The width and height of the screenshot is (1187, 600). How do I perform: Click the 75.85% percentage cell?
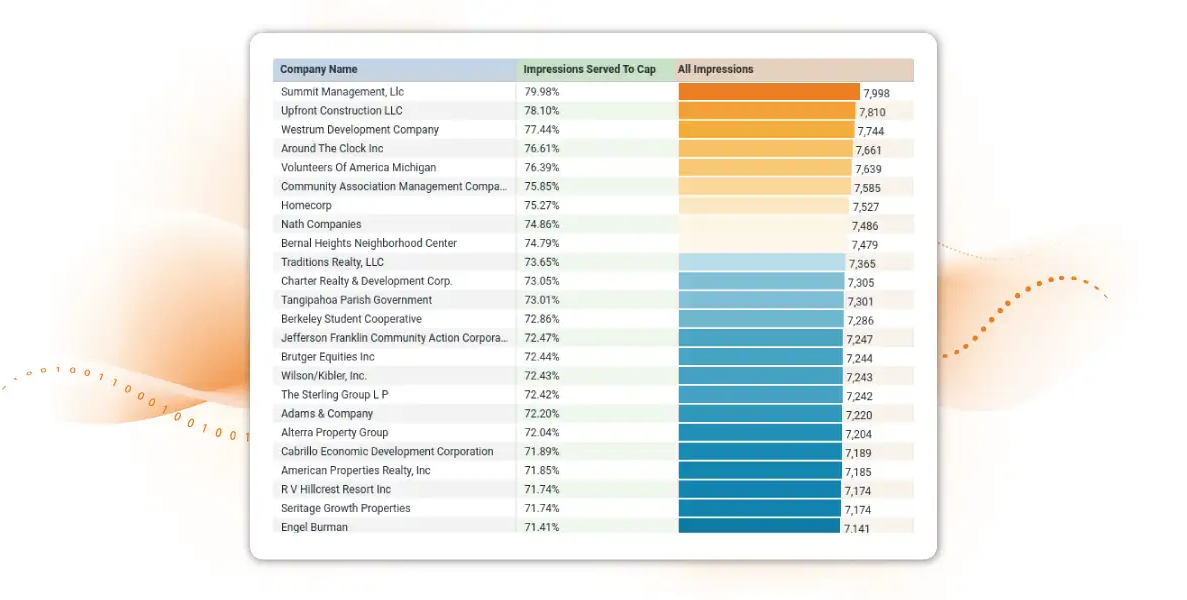click(x=542, y=186)
